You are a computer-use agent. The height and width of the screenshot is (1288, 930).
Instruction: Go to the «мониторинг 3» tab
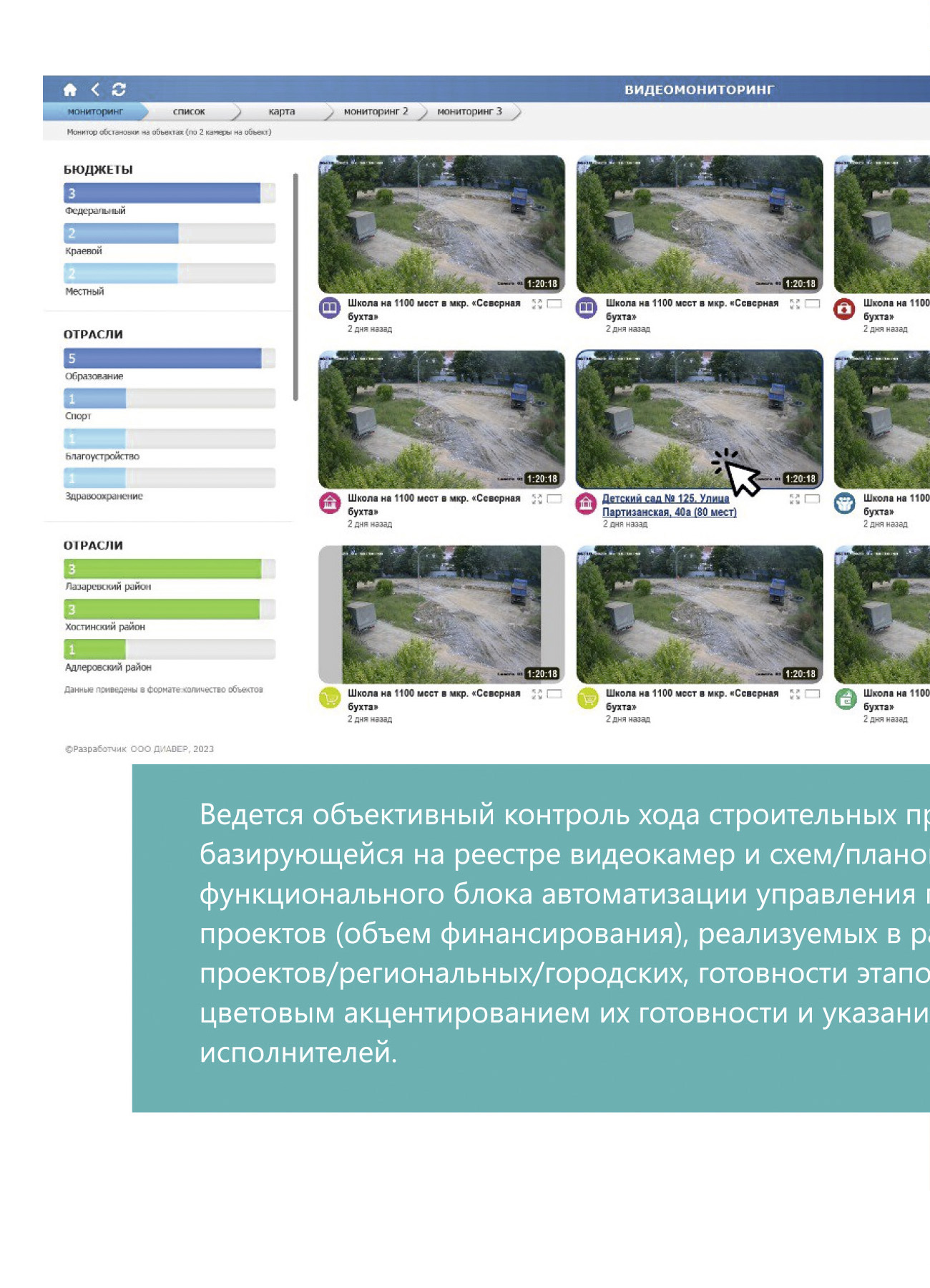point(469,112)
